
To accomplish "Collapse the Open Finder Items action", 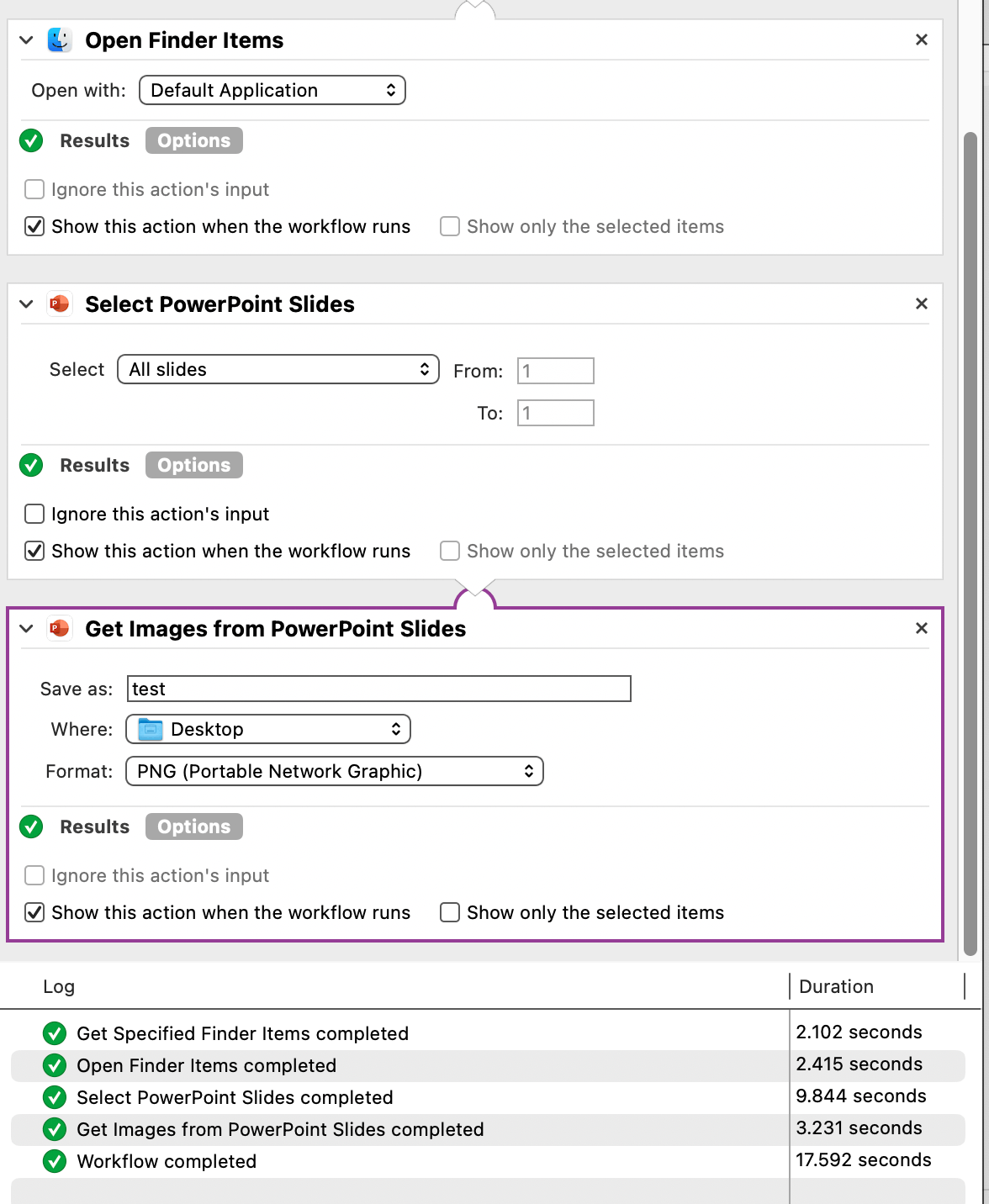I will (26, 40).
